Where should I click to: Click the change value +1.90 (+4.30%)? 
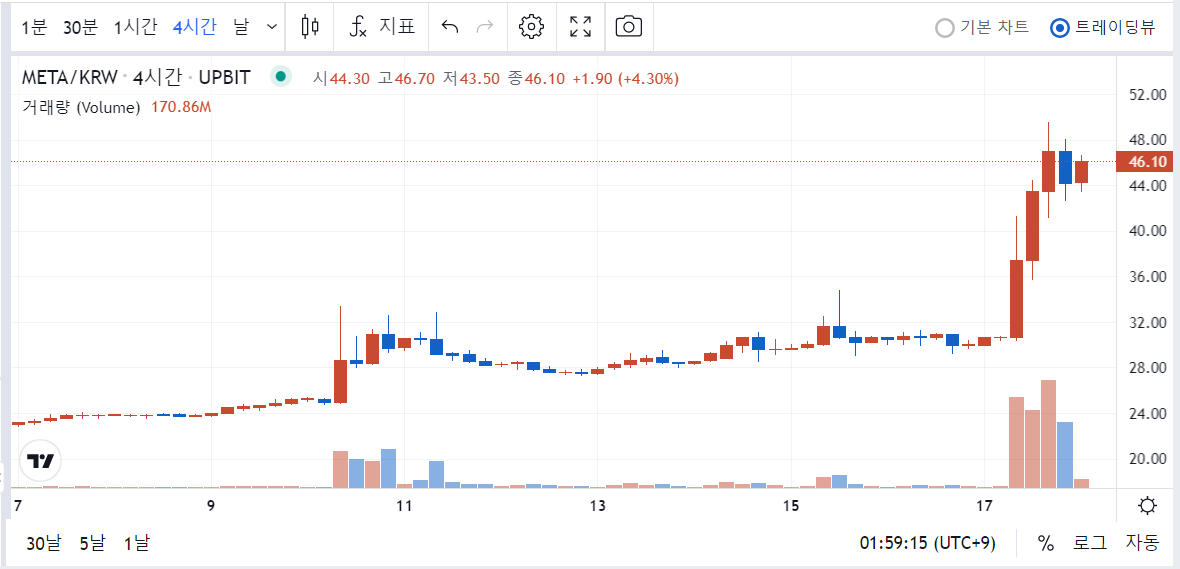pyautogui.click(x=626, y=78)
